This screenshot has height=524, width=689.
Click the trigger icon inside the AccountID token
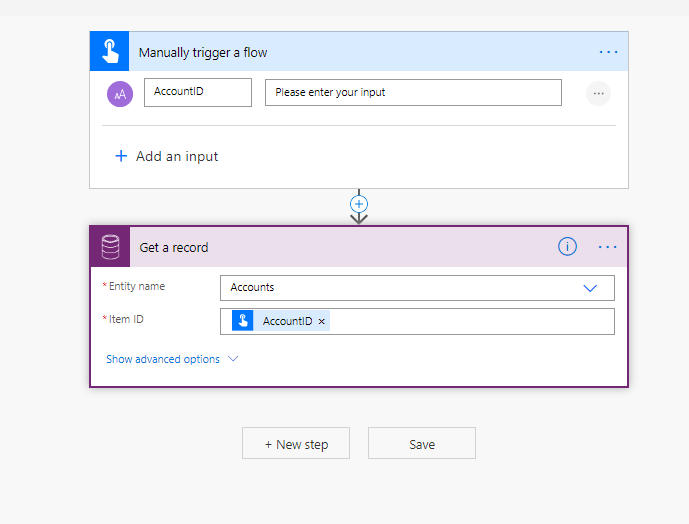(x=243, y=321)
